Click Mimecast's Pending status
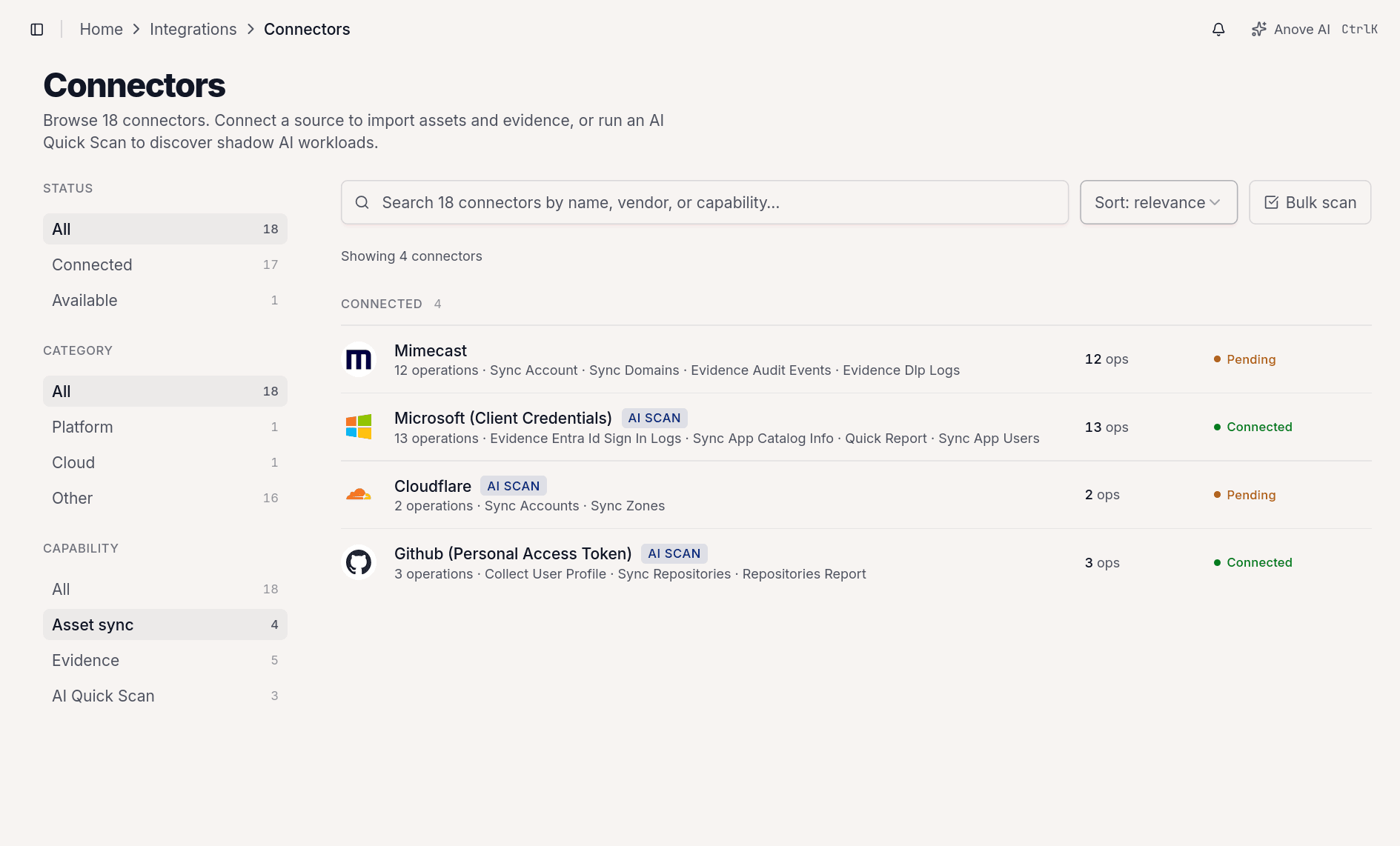The image size is (1400, 846). pyautogui.click(x=1244, y=359)
